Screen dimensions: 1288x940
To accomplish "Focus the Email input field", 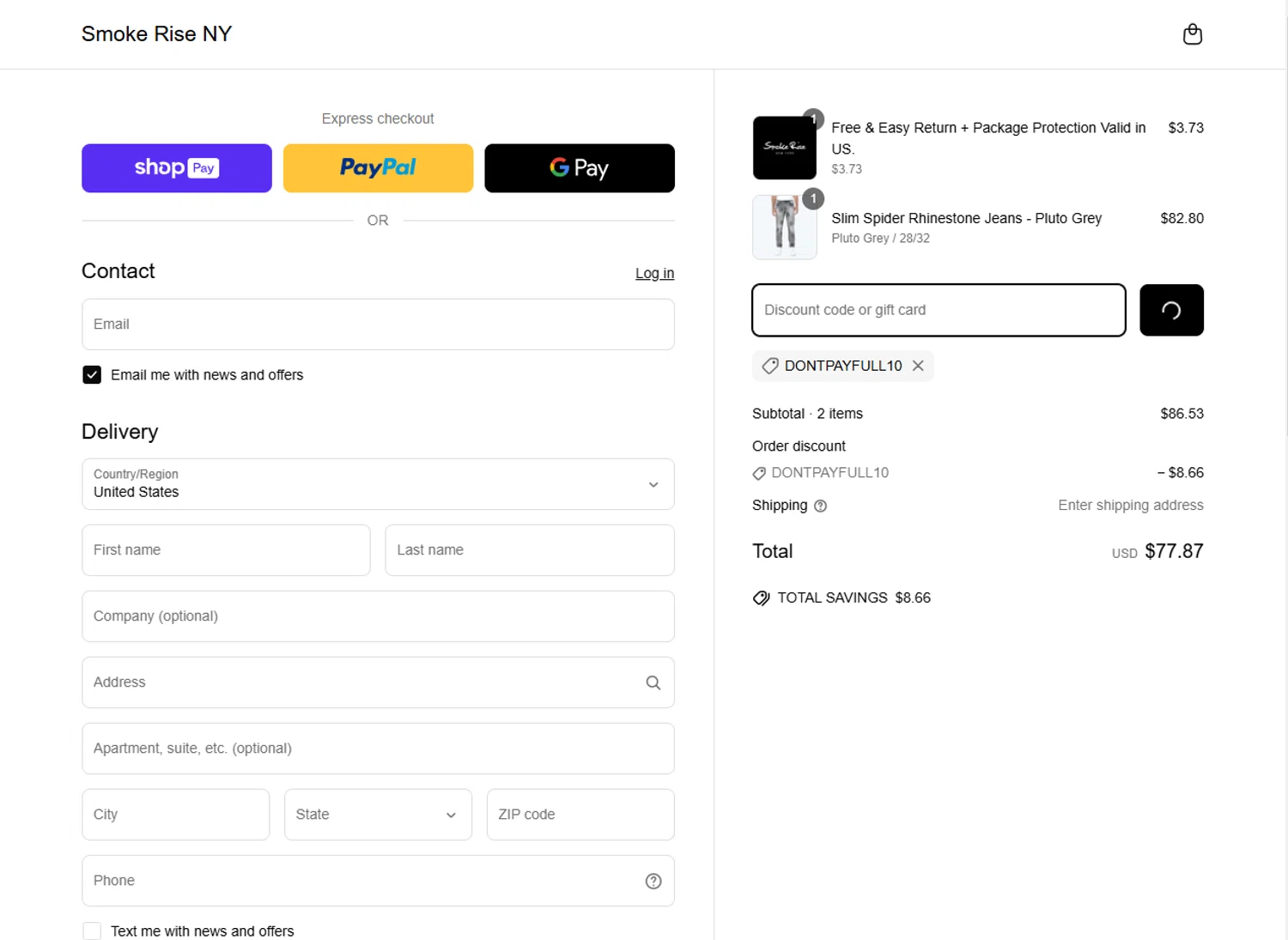I will (378, 324).
